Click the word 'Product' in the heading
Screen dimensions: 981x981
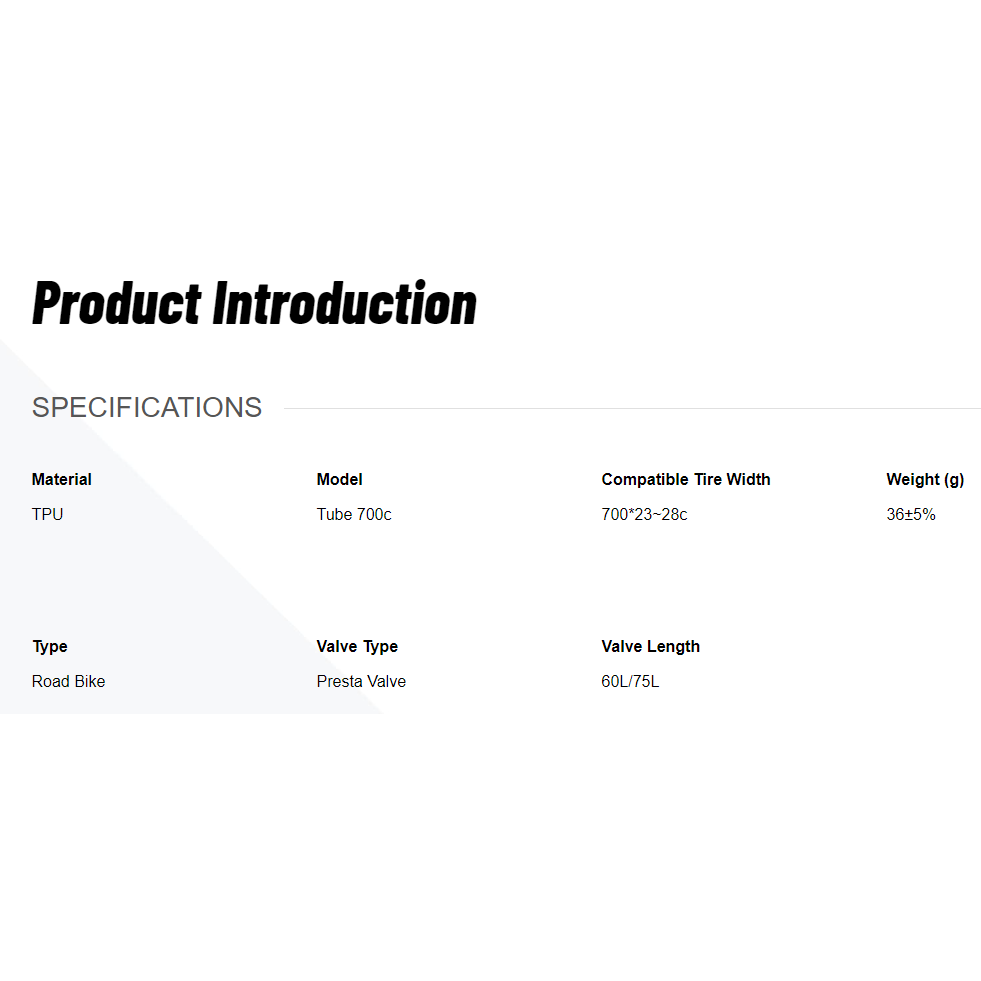tap(117, 303)
